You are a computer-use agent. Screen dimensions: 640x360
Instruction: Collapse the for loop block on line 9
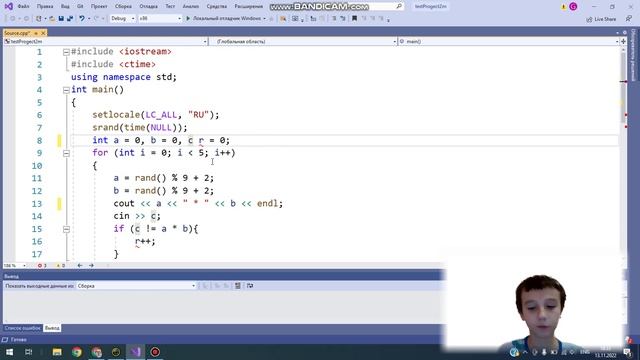tap(66, 153)
